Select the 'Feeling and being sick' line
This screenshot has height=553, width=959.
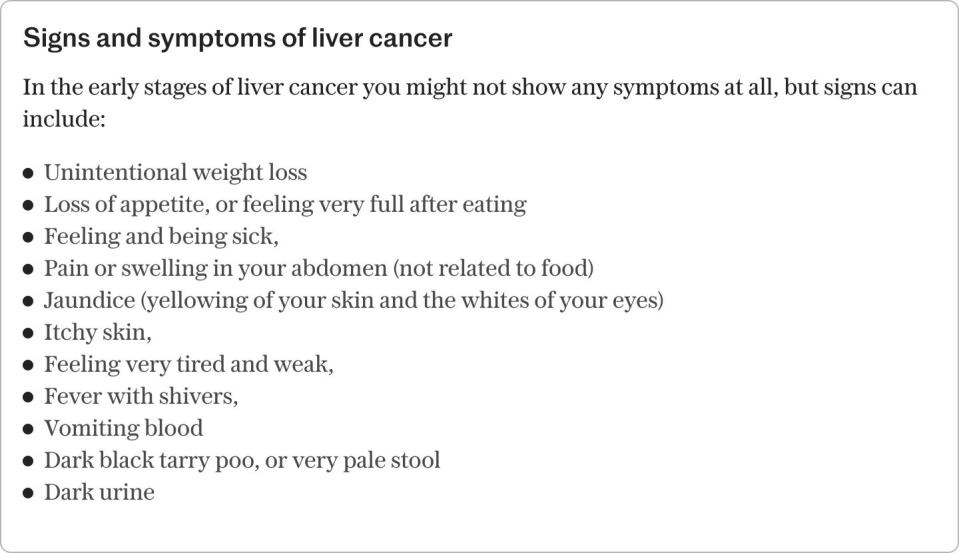[161, 237]
